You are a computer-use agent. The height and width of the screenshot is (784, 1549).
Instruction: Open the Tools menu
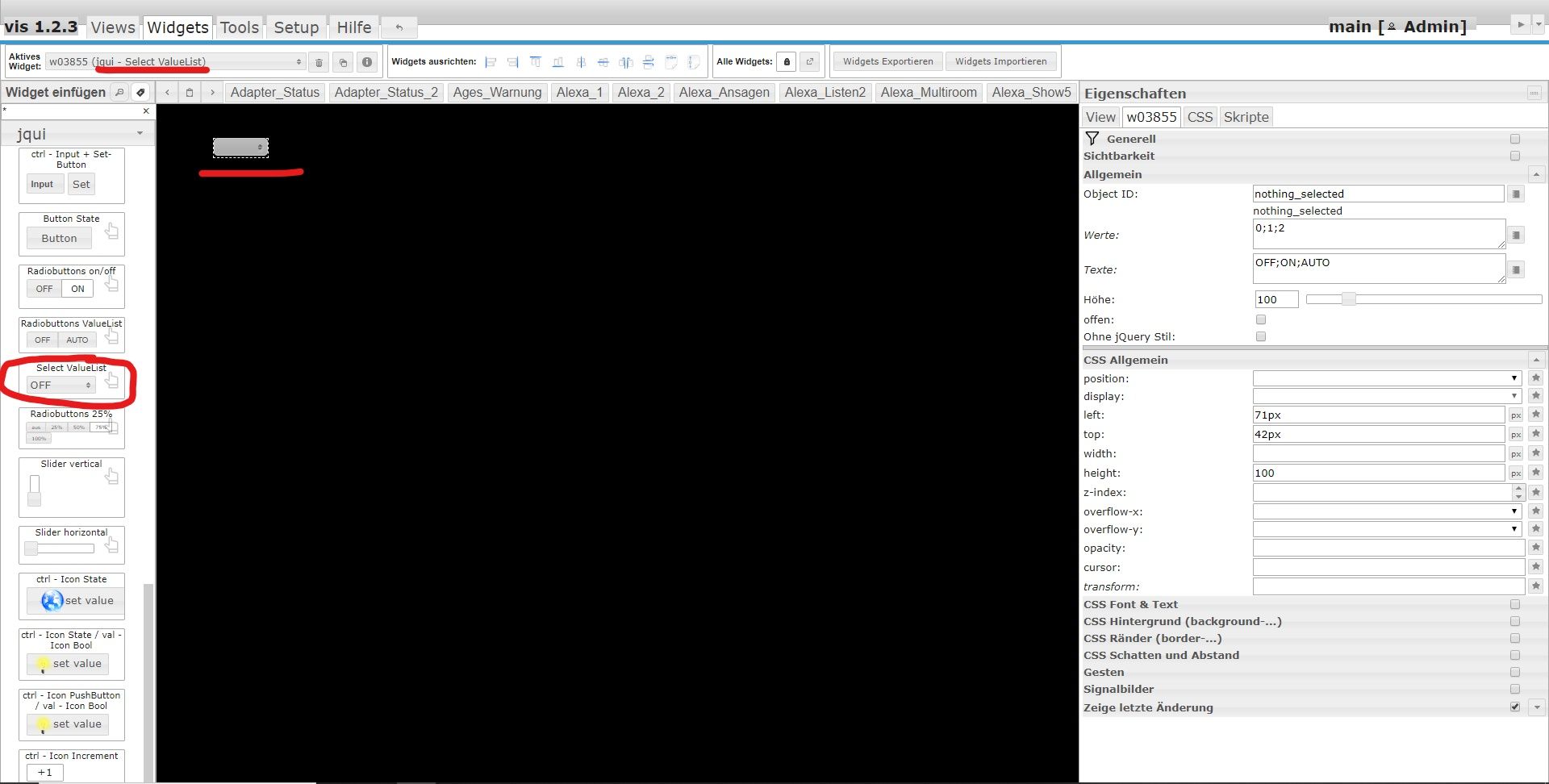pos(240,27)
